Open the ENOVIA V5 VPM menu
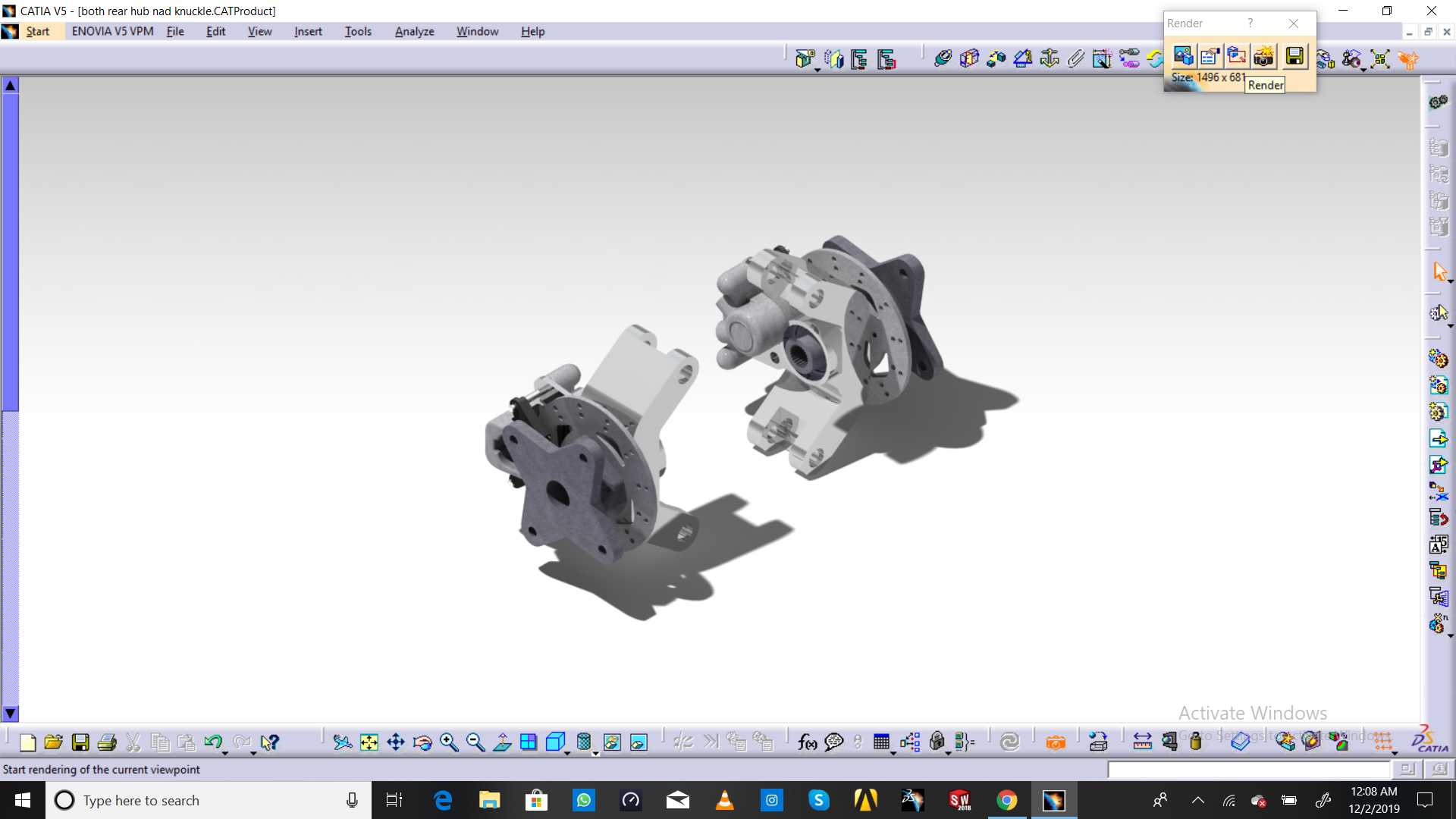This screenshot has height=819, width=1456. [x=112, y=31]
